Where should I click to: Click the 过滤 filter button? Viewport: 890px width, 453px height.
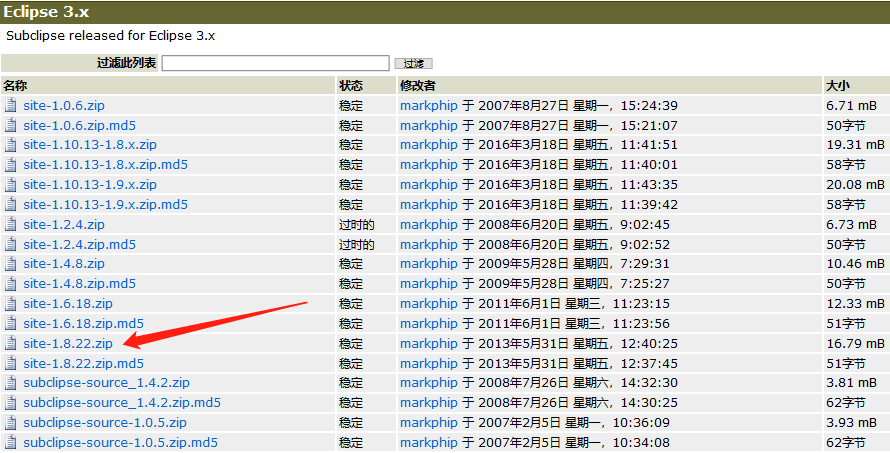[x=413, y=64]
